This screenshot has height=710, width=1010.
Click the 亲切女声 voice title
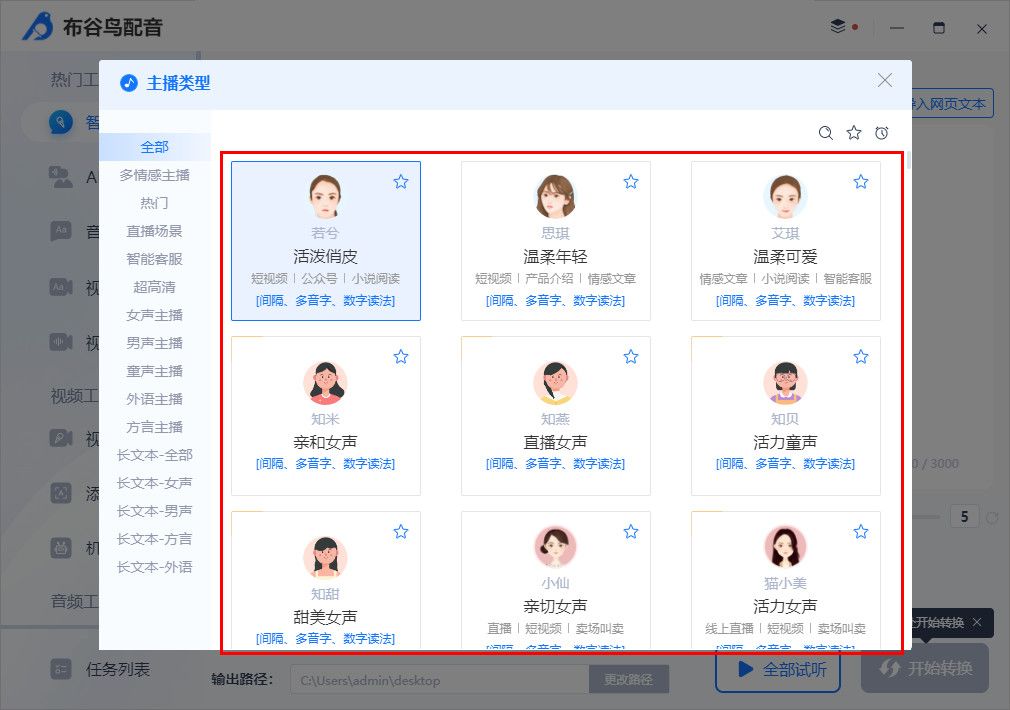point(555,606)
